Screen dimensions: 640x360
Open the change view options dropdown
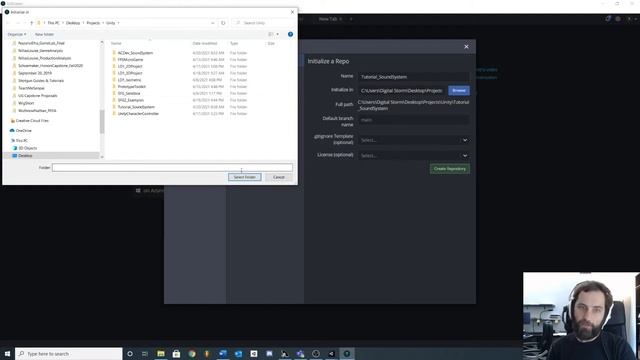pyautogui.click(x=278, y=34)
